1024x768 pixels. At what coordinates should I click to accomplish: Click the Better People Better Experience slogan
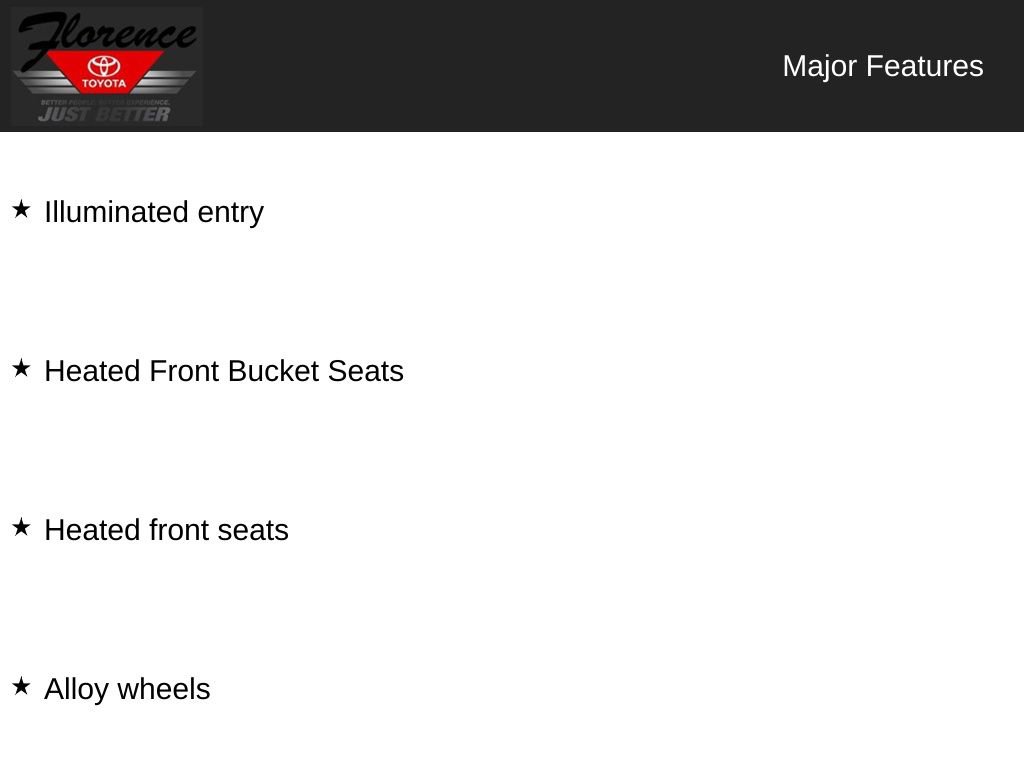105,102
